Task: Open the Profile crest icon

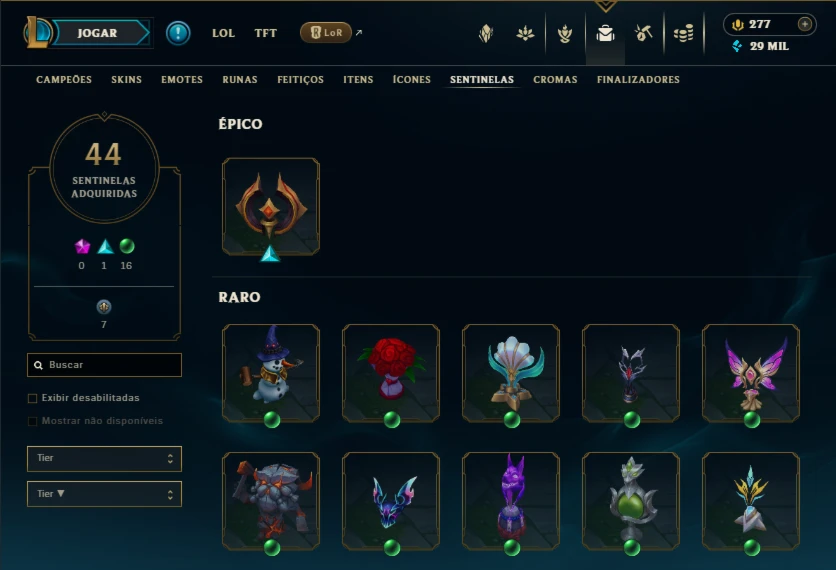Action: (486, 34)
